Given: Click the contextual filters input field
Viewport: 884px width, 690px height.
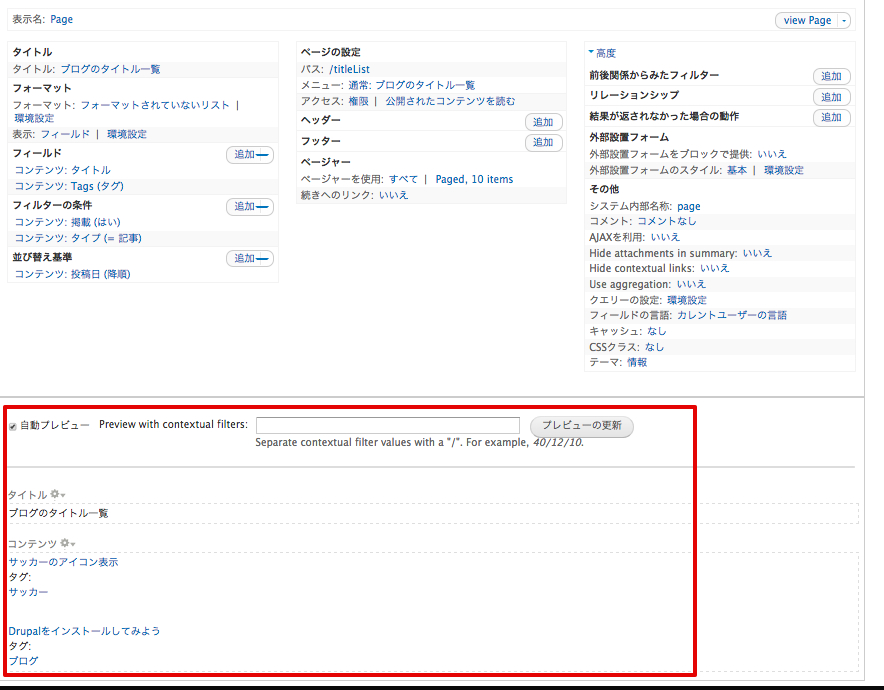Looking at the screenshot, I should click(x=389, y=424).
